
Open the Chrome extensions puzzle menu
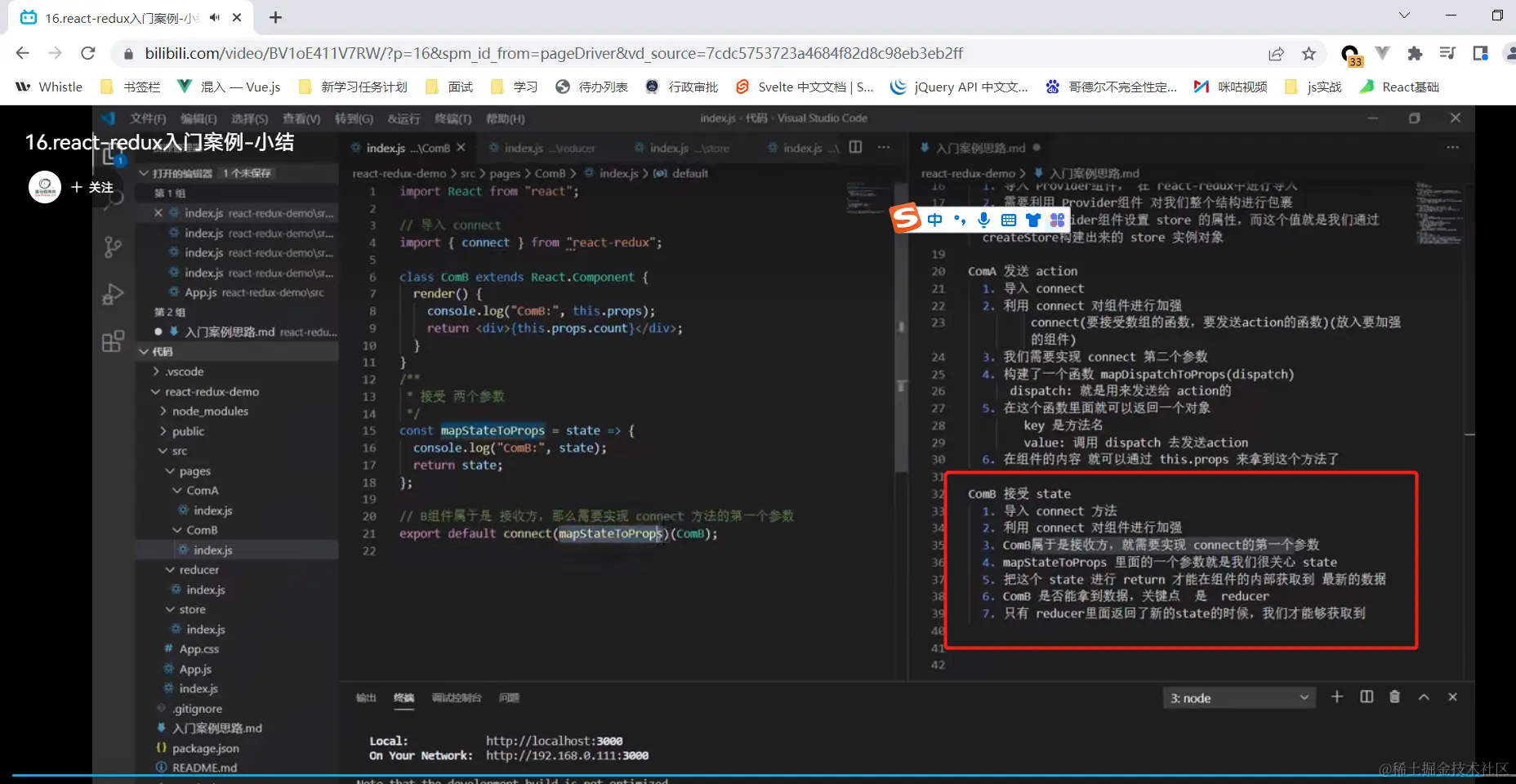1415,54
